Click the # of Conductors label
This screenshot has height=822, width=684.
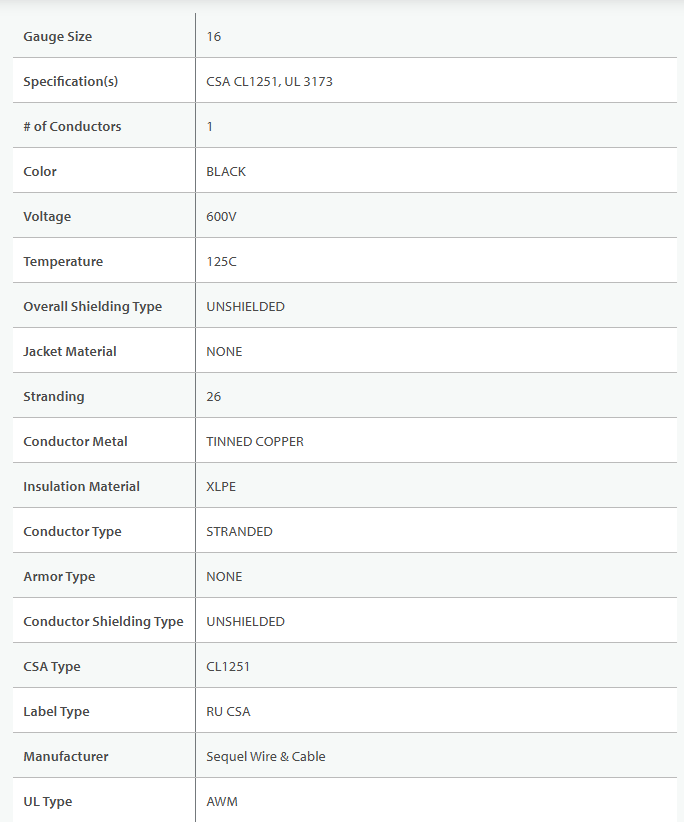[72, 127]
